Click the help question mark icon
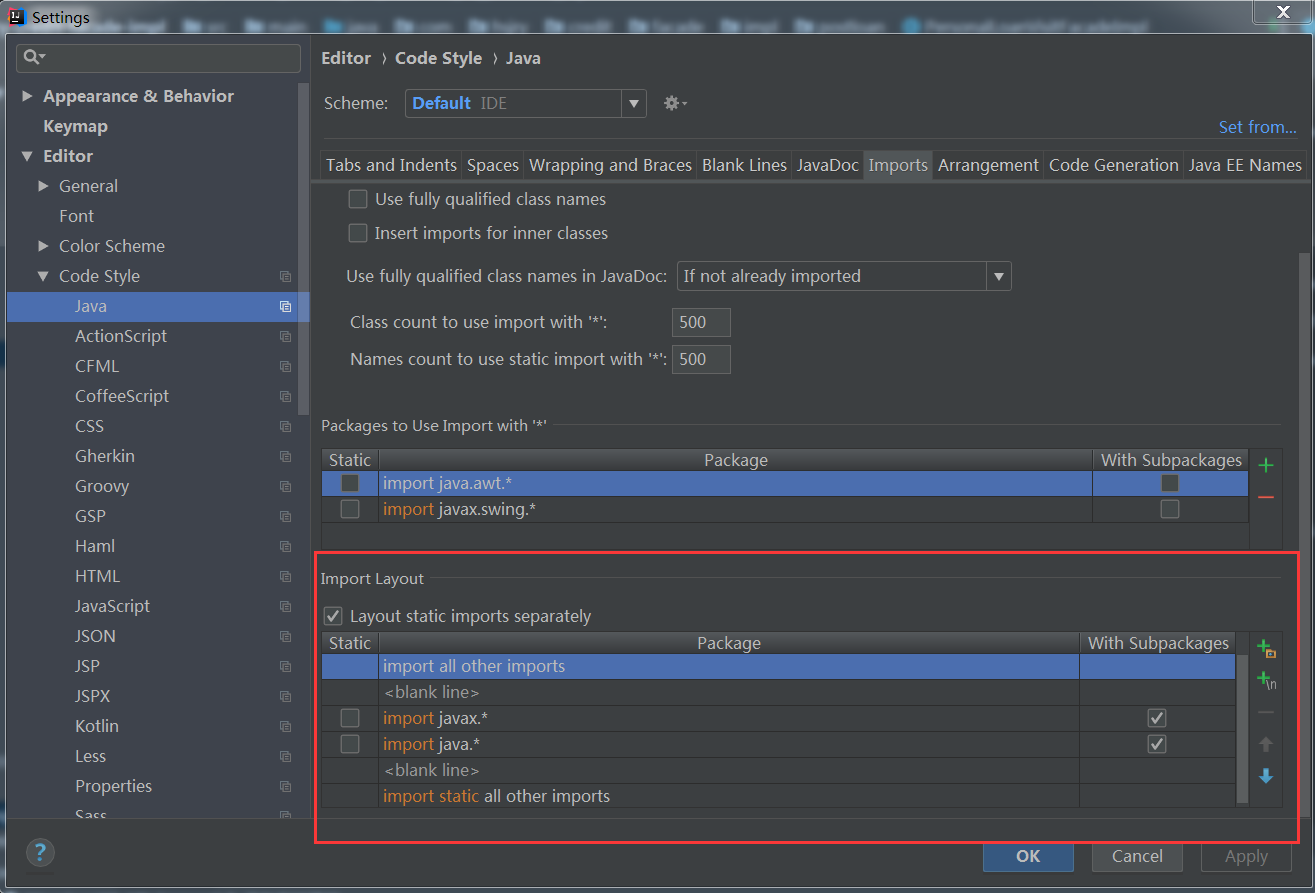 pyautogui.click(x=40, y=852)
